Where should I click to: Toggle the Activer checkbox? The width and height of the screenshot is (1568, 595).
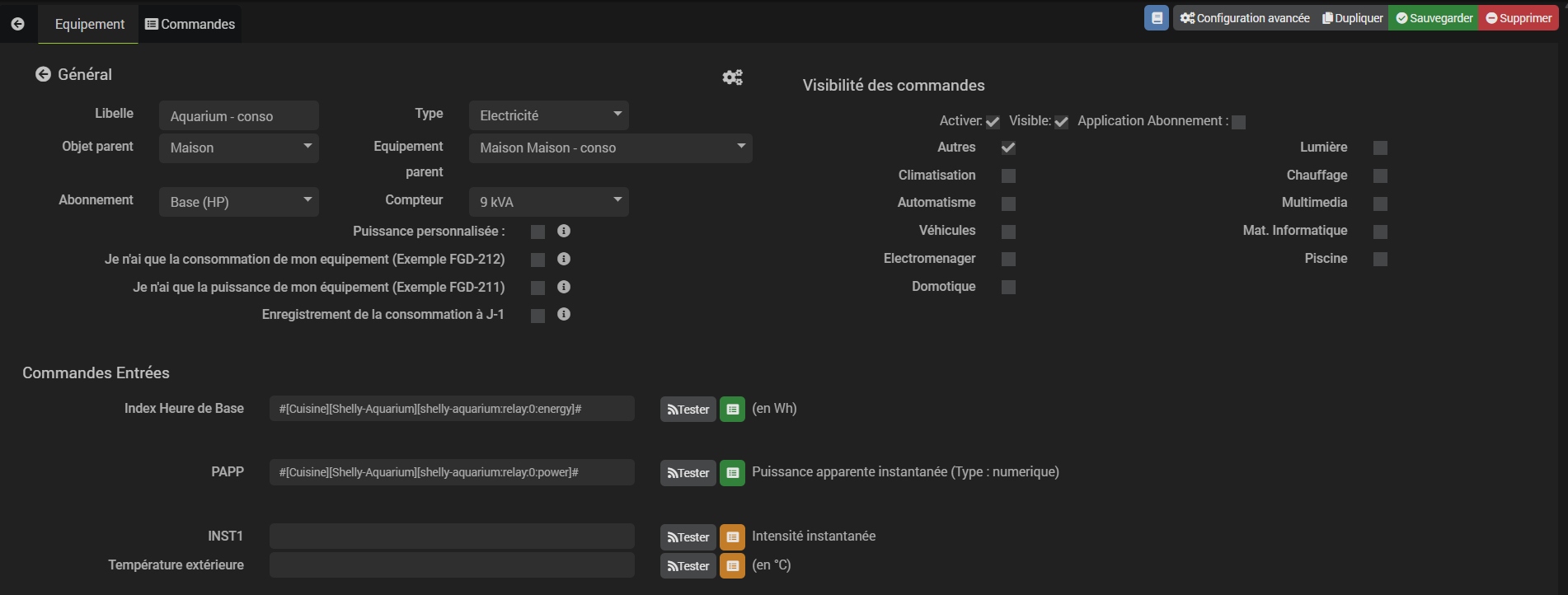993,122
